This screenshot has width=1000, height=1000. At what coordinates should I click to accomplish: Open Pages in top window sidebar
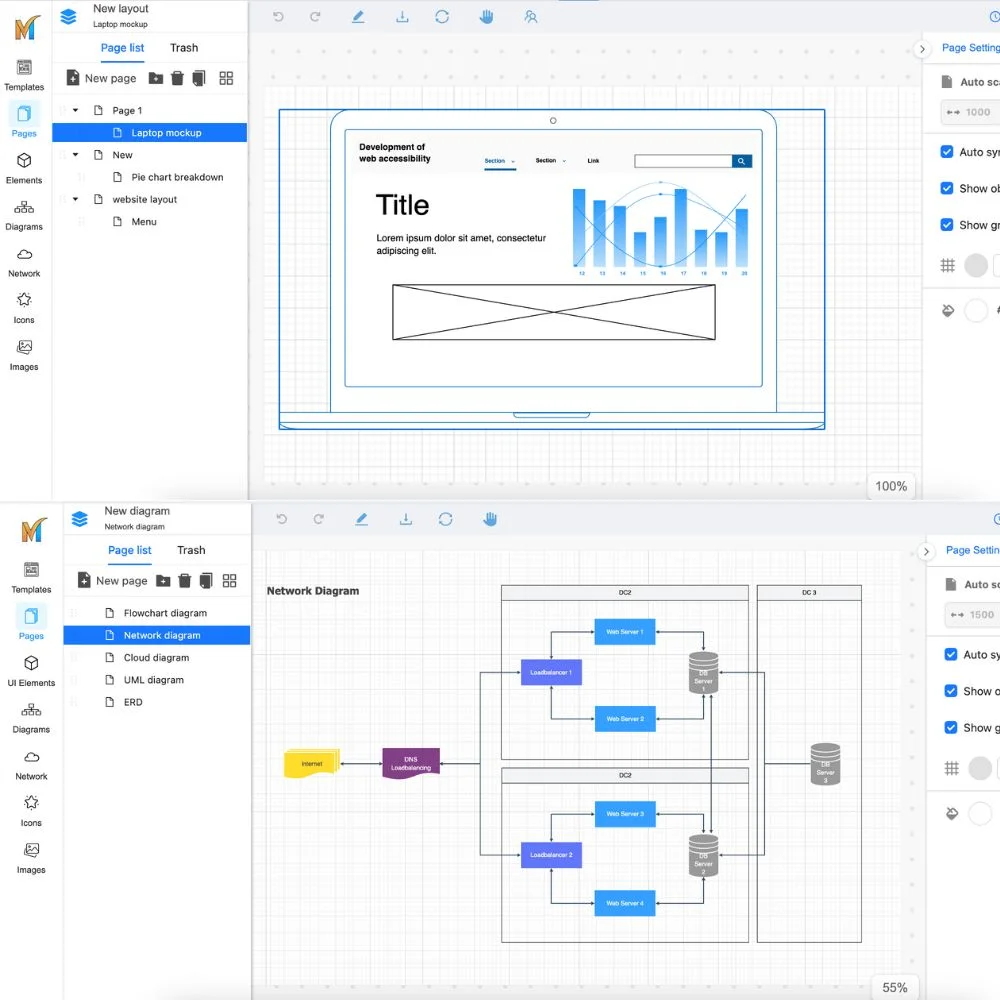[24, 121]
